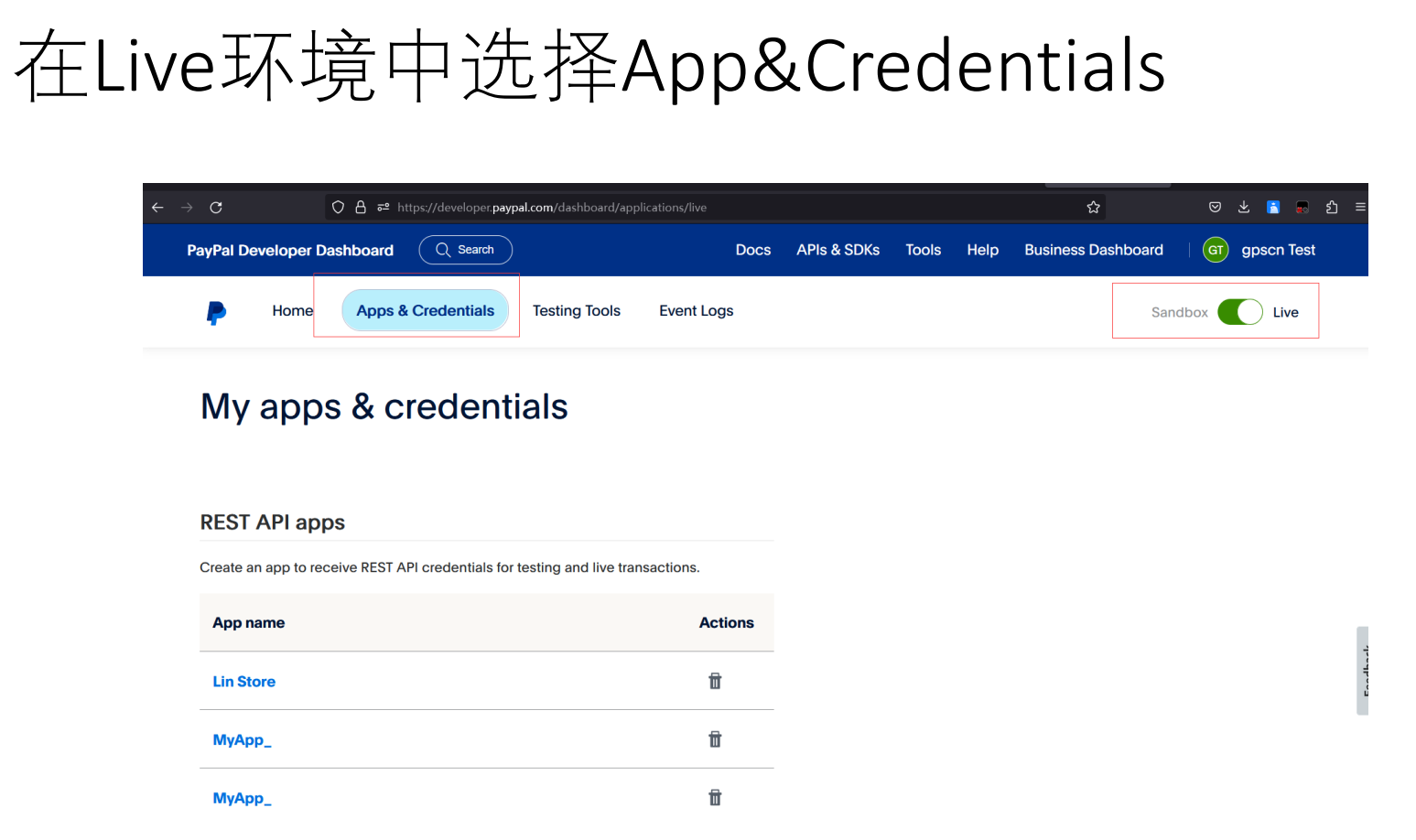Screen dimensions: 1416x840
Task: Open the shield tracking protection icon
Action: pos(338,208)
